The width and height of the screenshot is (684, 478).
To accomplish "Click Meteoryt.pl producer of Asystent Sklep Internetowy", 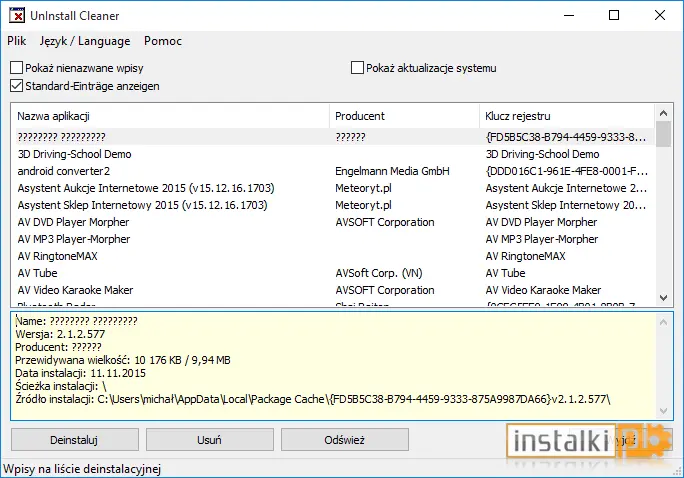I will (363, 205).
